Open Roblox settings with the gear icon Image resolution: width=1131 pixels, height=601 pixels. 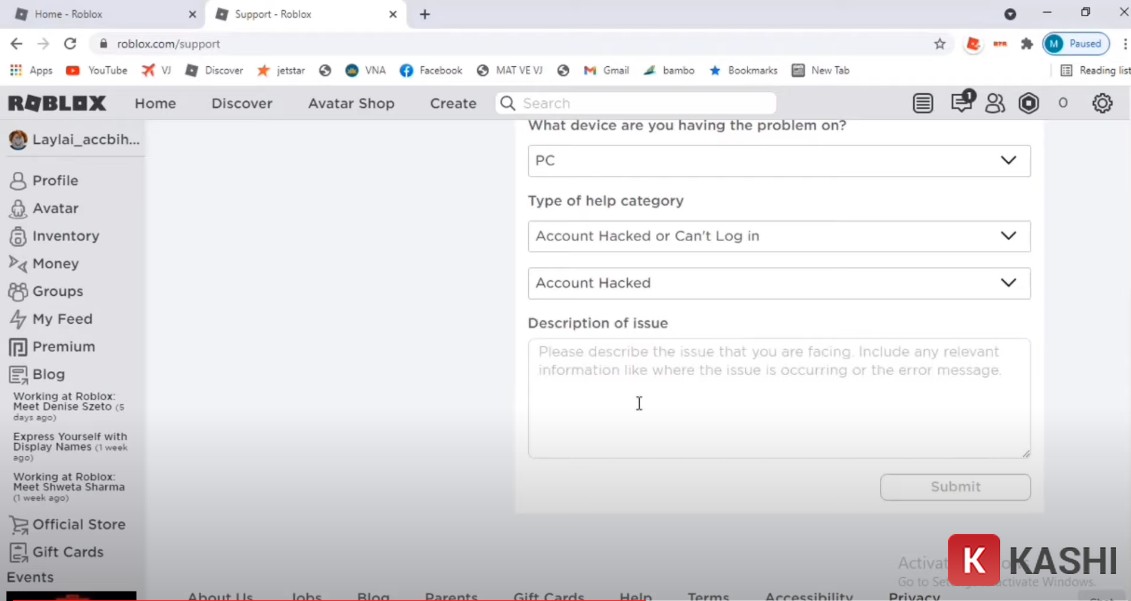pos(1102,103)
